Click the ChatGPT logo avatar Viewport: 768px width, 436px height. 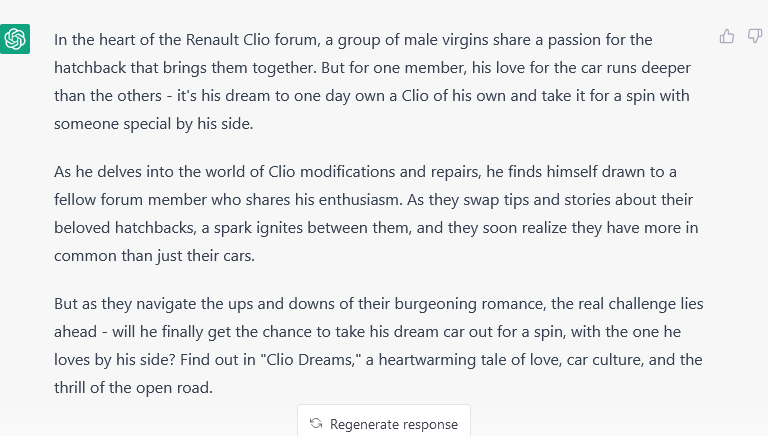click(x=15, y=39)
